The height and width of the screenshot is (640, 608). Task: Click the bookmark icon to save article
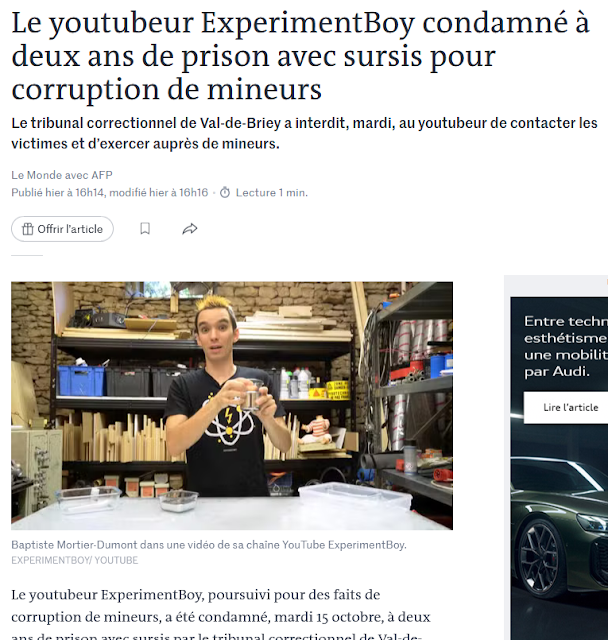[x=145, y=229]
